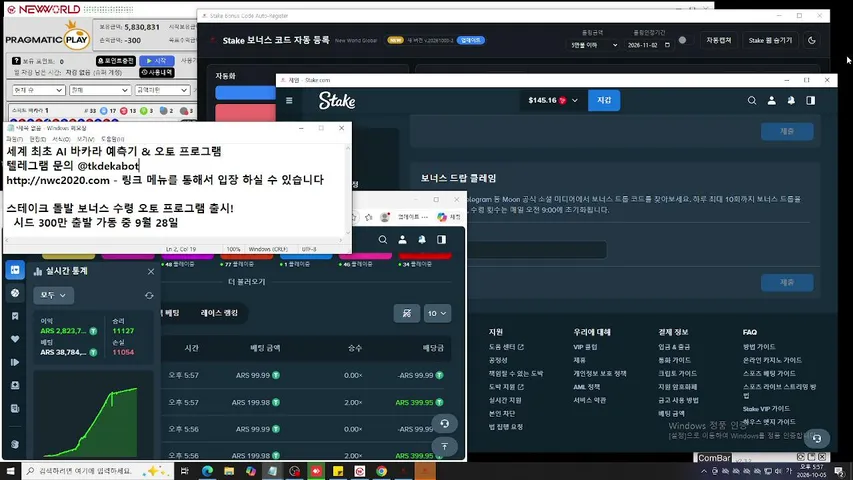This screenshot has height=480, width=853.
Task: Click the red button under 자동화 panel
Action: point(246,113)
